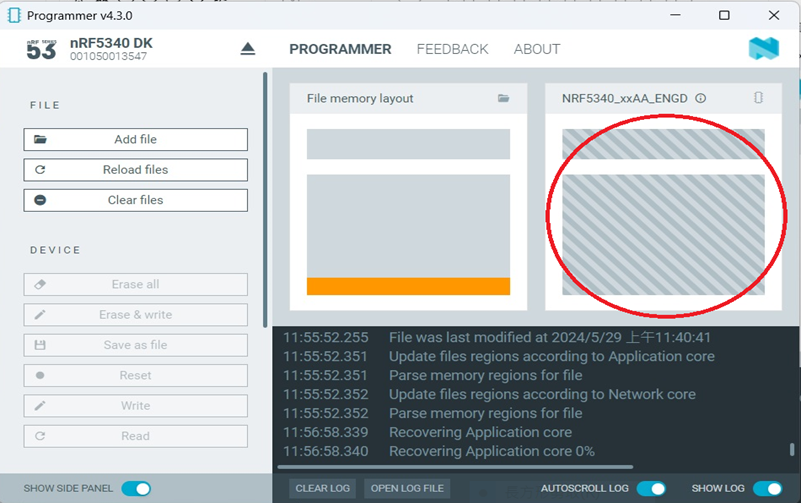
Task: Click the log timestamp 11:56:58.339
Action: (x=325, y=433)
